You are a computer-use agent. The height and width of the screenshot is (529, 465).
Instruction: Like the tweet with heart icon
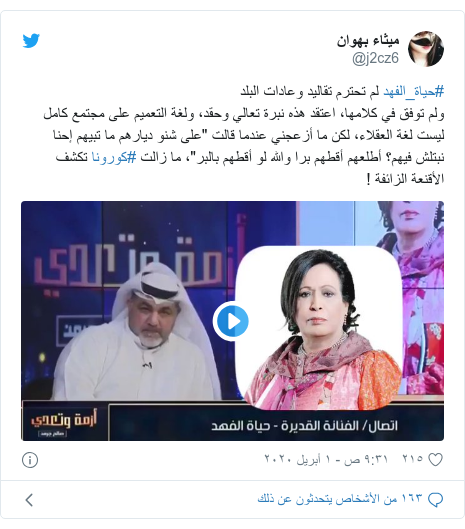[435, 460]
